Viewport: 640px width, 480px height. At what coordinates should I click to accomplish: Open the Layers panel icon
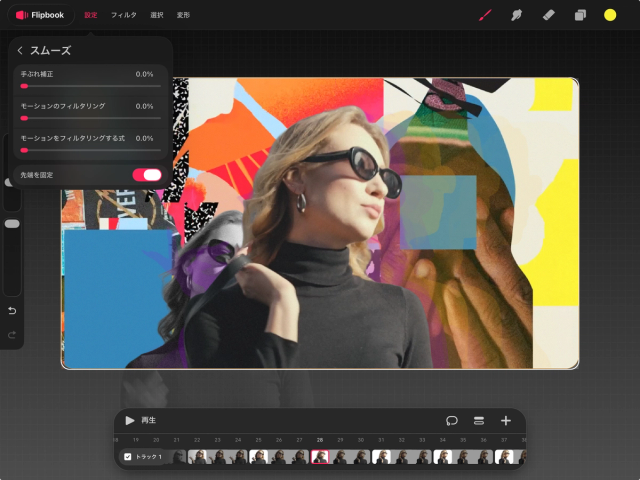[x=579, y=15]
